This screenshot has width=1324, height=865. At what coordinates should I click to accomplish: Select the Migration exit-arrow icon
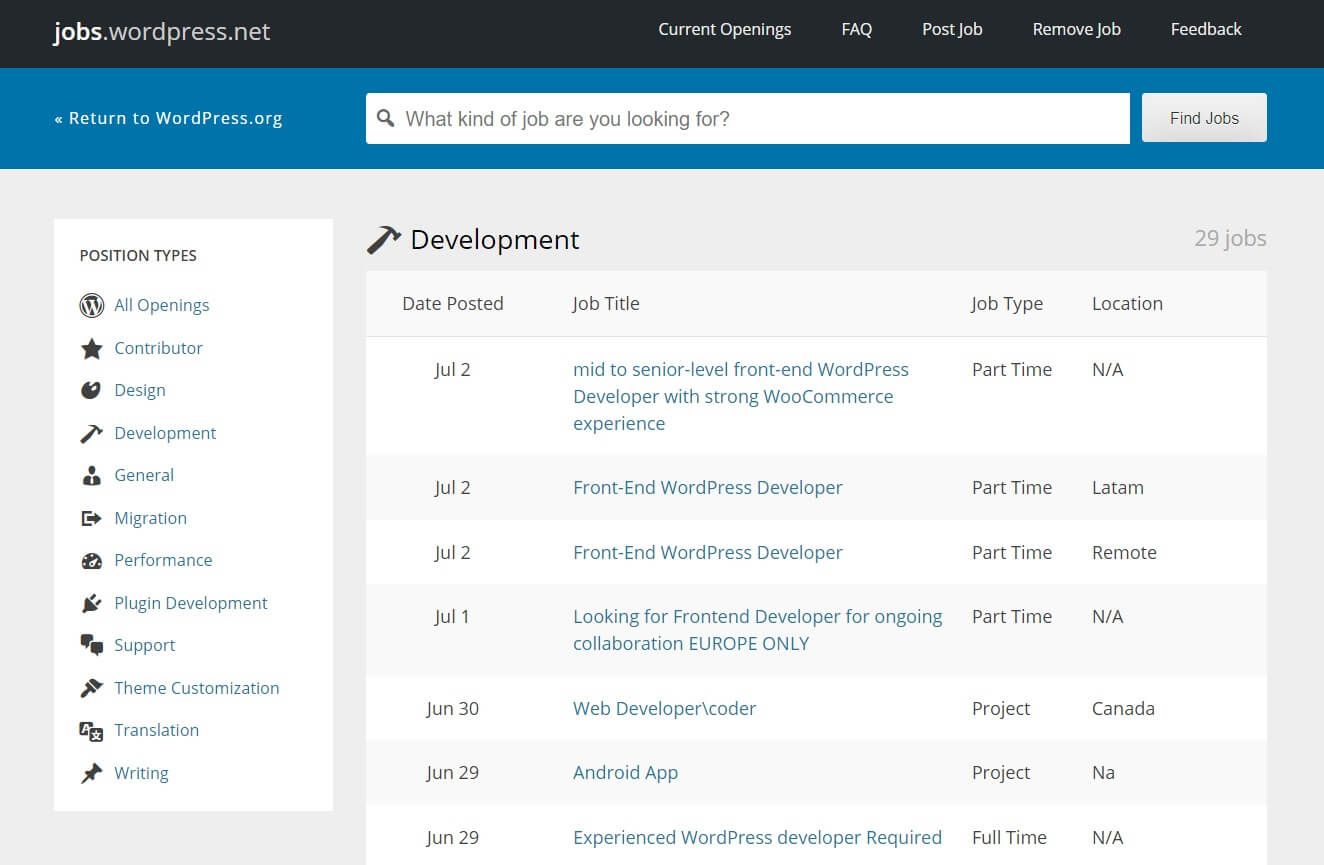click(x=91, y=517)
